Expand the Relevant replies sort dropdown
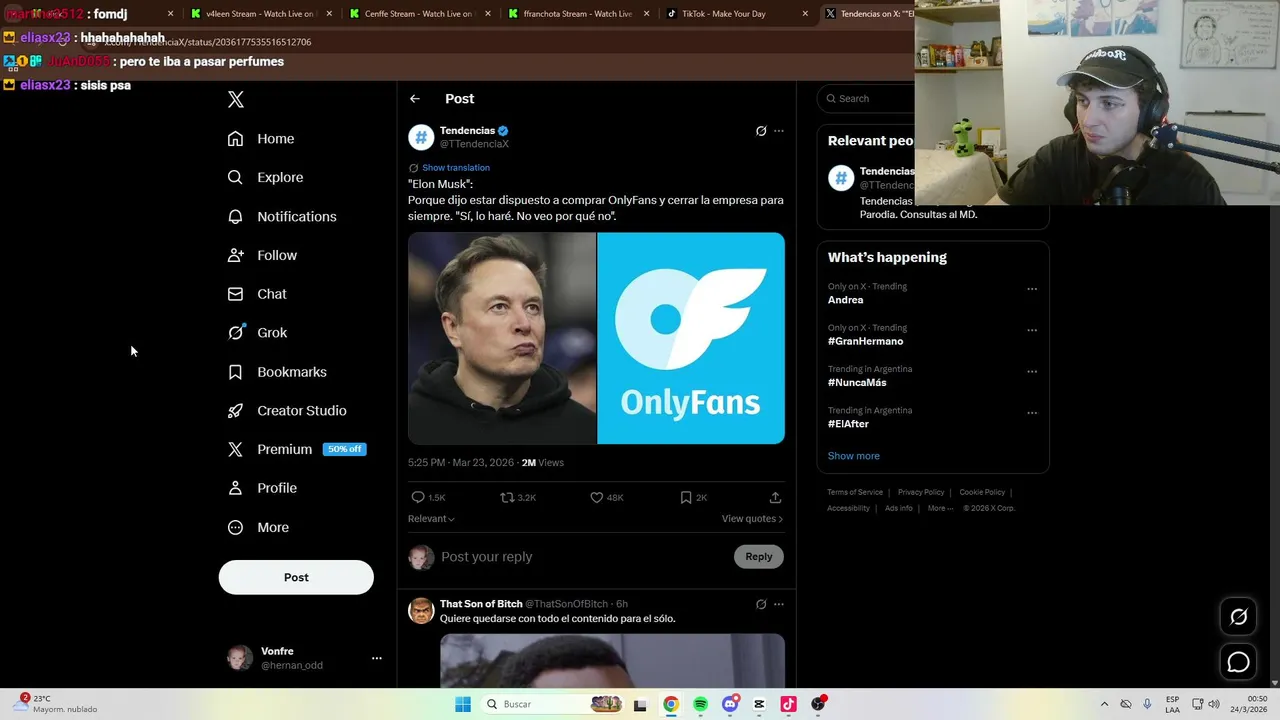 431,519
